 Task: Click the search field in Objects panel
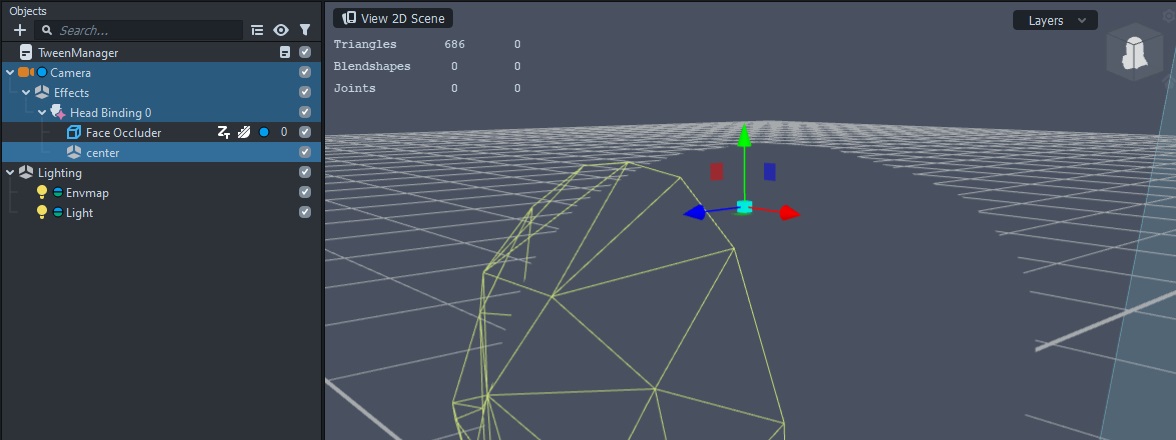tap(139, 30)
